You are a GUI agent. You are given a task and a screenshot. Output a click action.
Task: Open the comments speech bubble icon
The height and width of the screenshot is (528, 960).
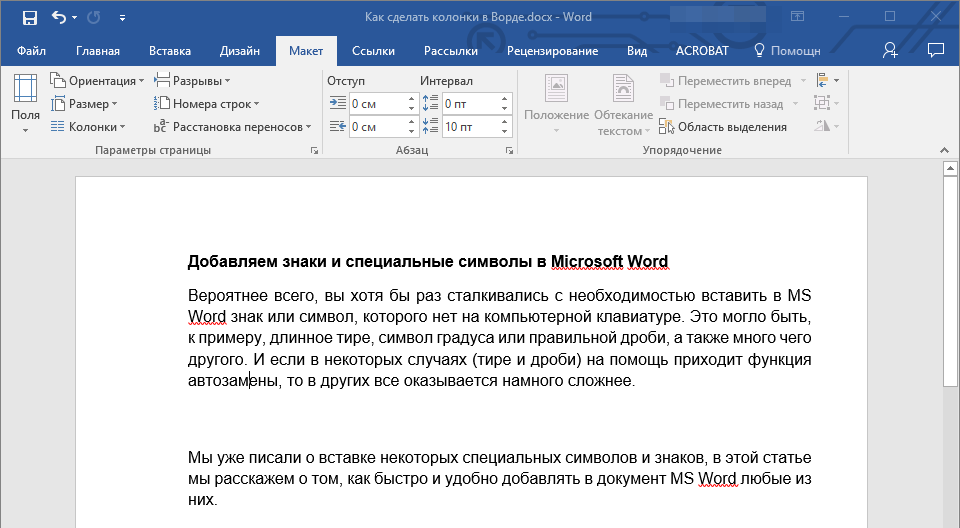935,50
